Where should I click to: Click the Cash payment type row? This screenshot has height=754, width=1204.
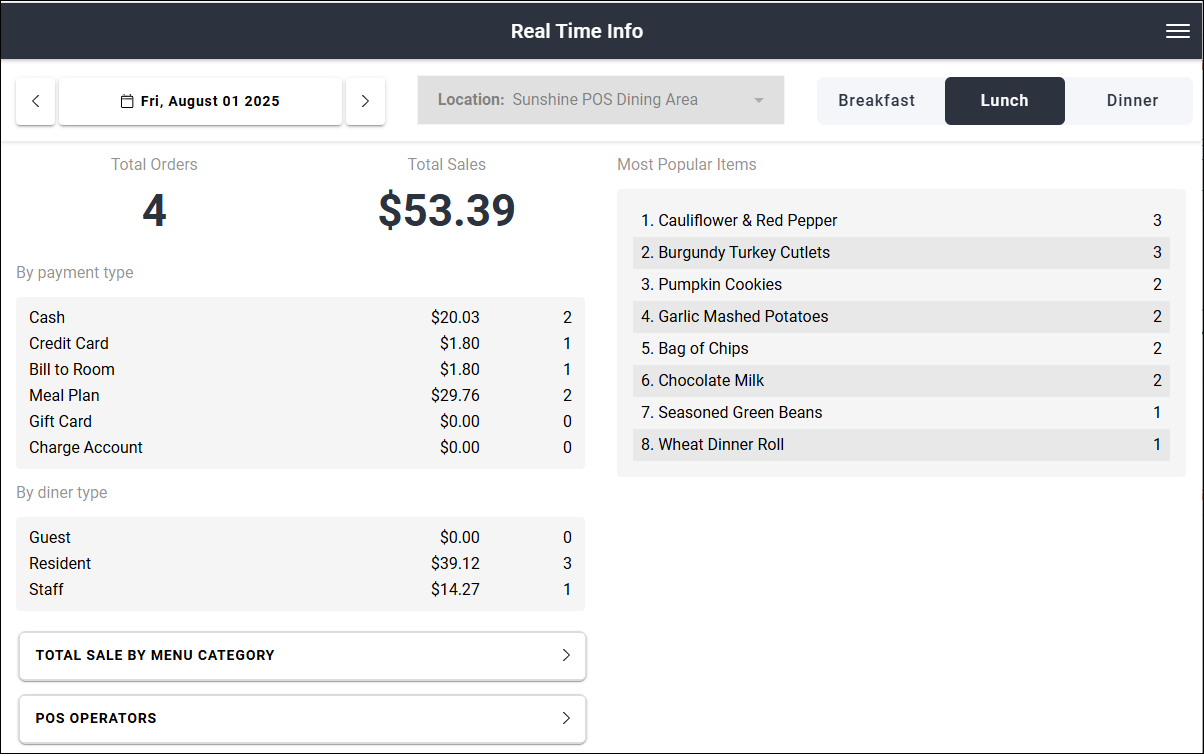point(300,317)
